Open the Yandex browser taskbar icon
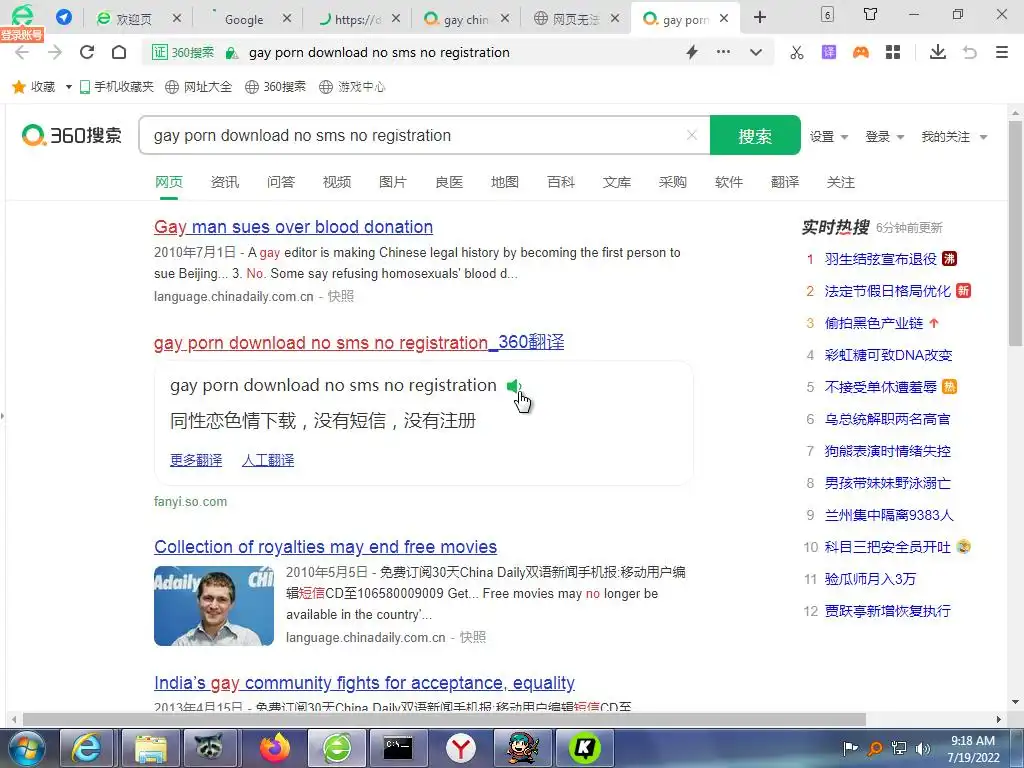 point(461,748)
